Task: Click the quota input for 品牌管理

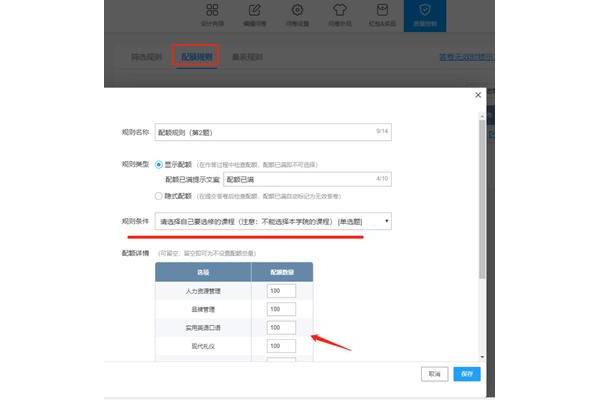Action: [x=281, y=309]
